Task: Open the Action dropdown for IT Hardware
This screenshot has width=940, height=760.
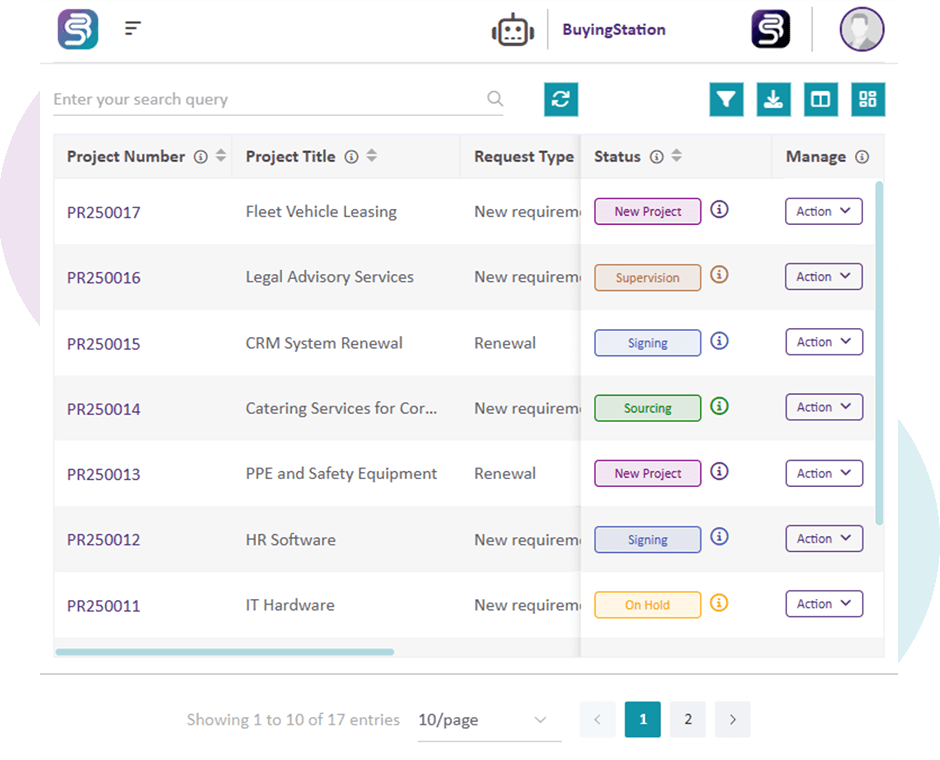Action: [823, 603]
